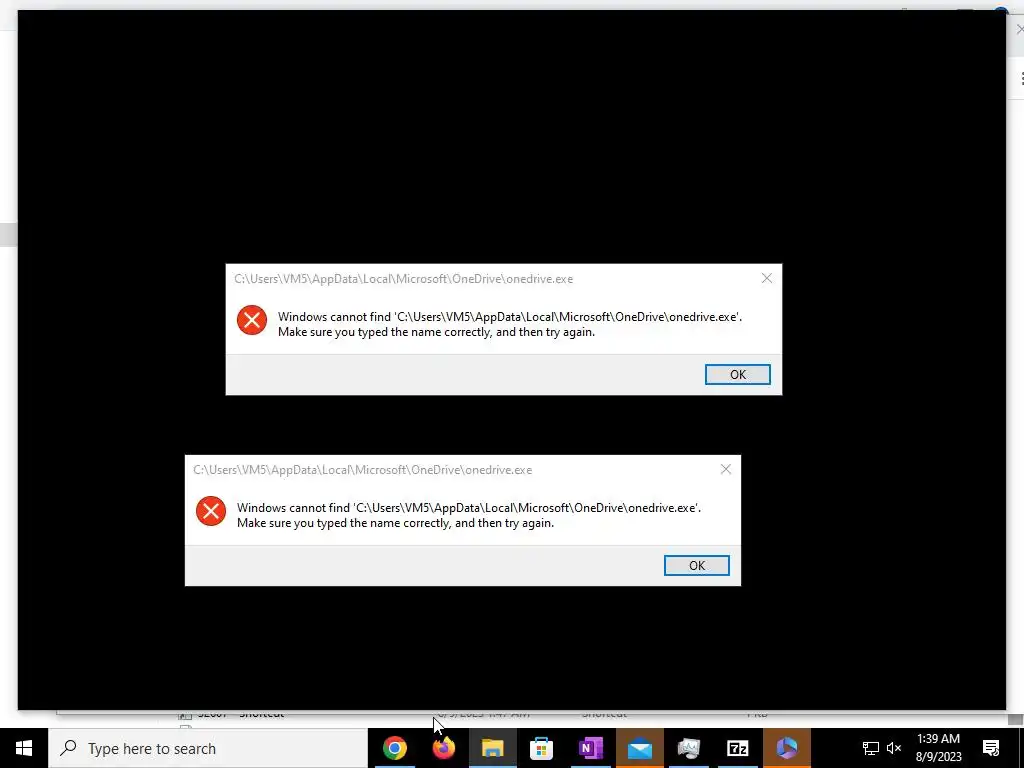Click the error icon in the lower dialog
Screen dimensions: 1024x768
pyautogui.click(x=210, y=511)
